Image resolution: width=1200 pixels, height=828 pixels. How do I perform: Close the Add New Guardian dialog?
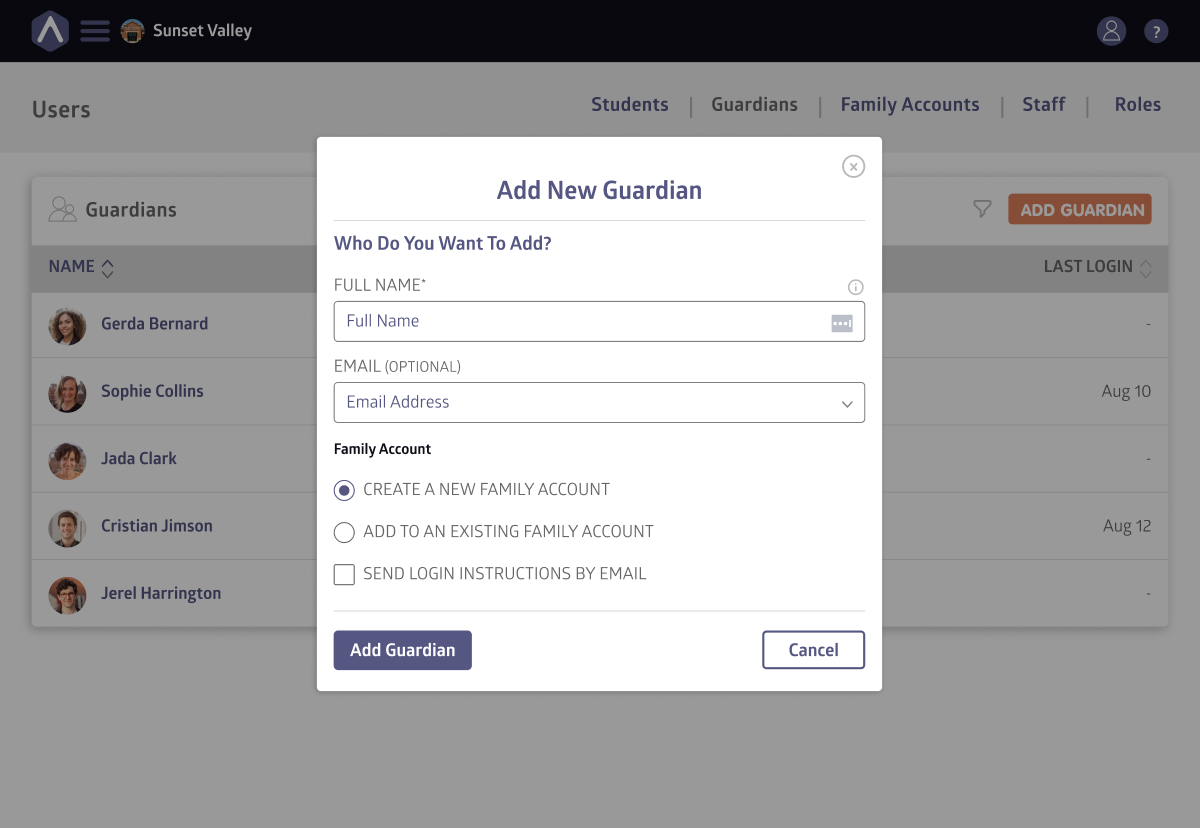[x=853, y=167]
